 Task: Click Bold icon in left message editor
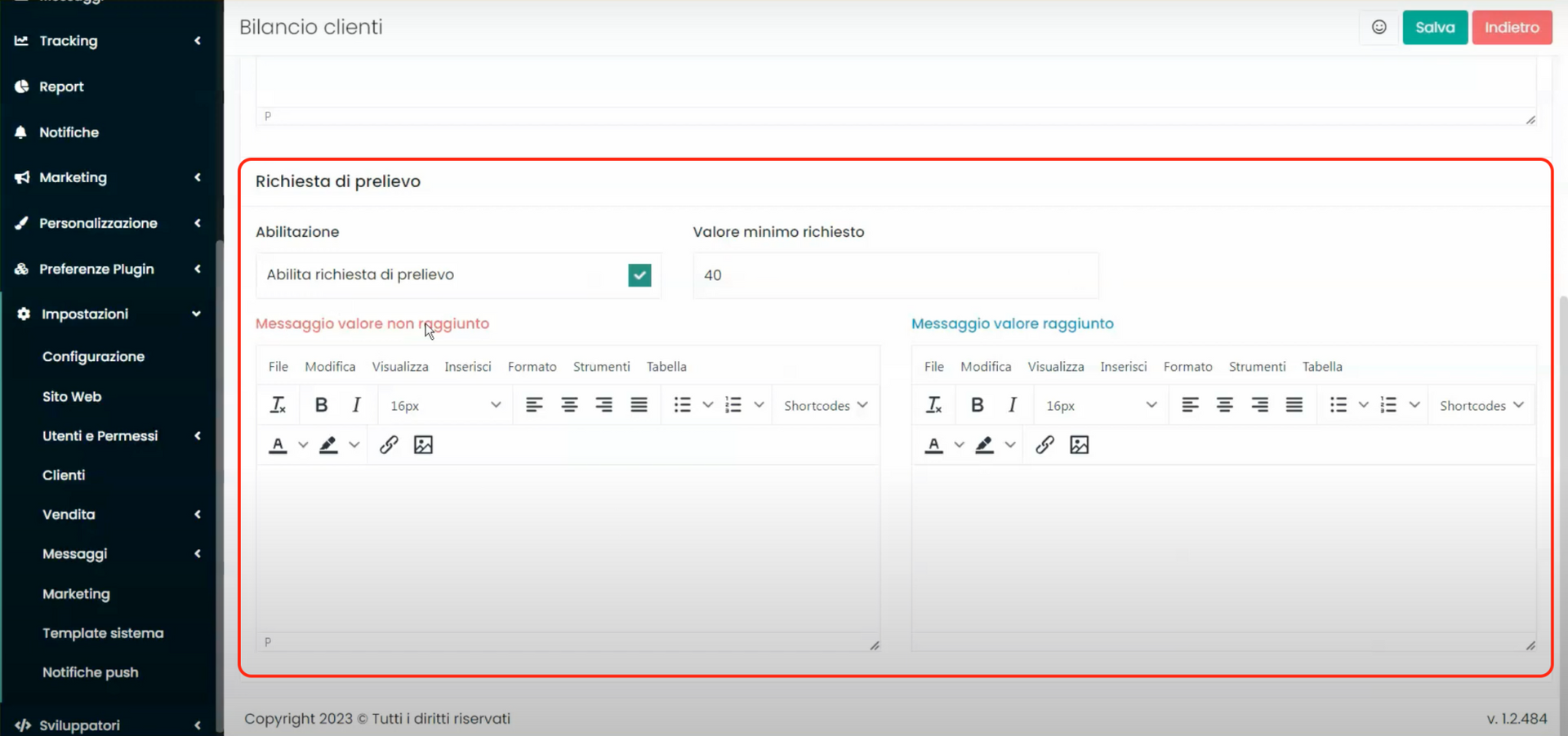click(321, 405)
